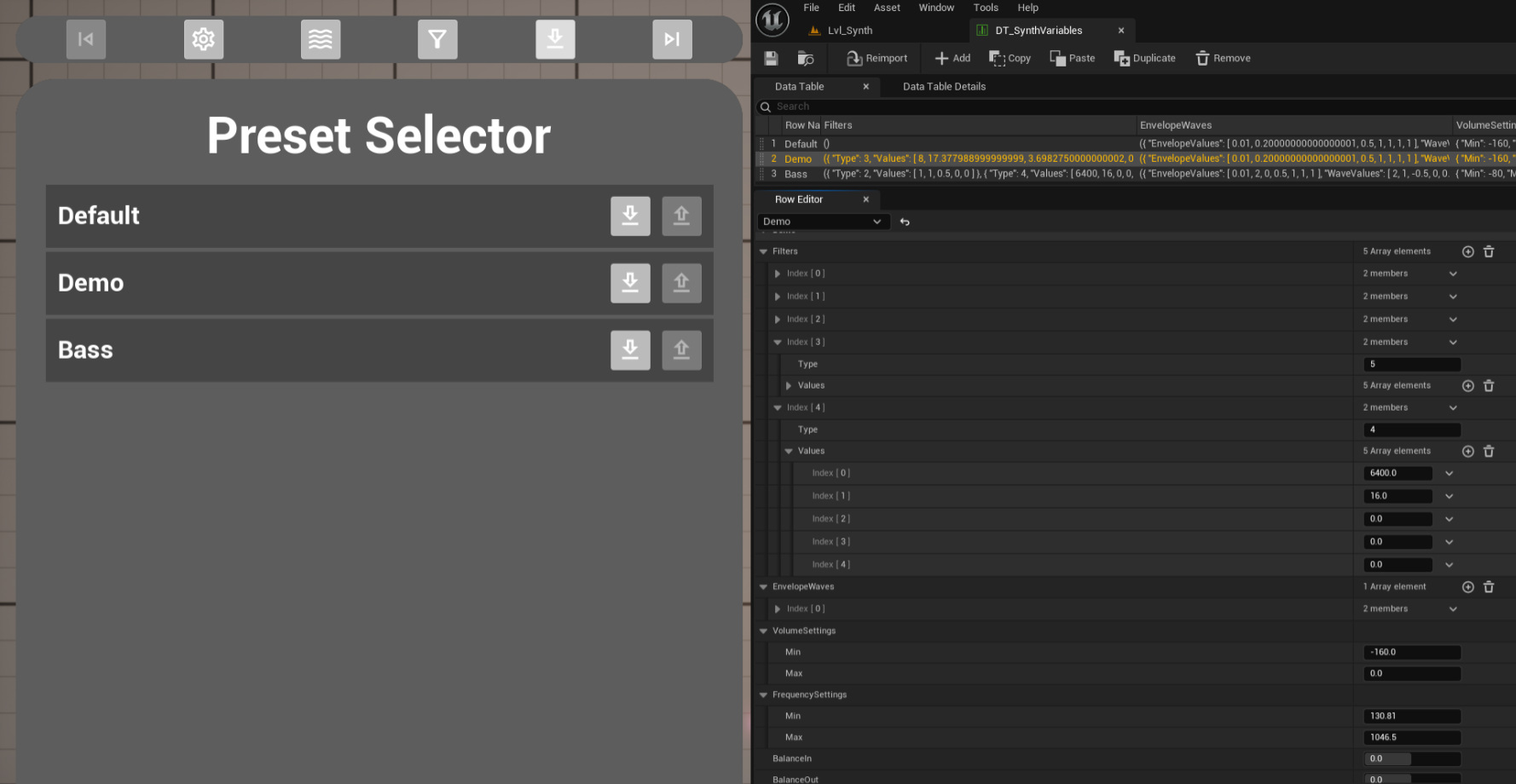Viewport: 1516px width, 784px height.
Task: Edit the FrequencySettings Max value 1046.5
Action: tap(1412, 737)
